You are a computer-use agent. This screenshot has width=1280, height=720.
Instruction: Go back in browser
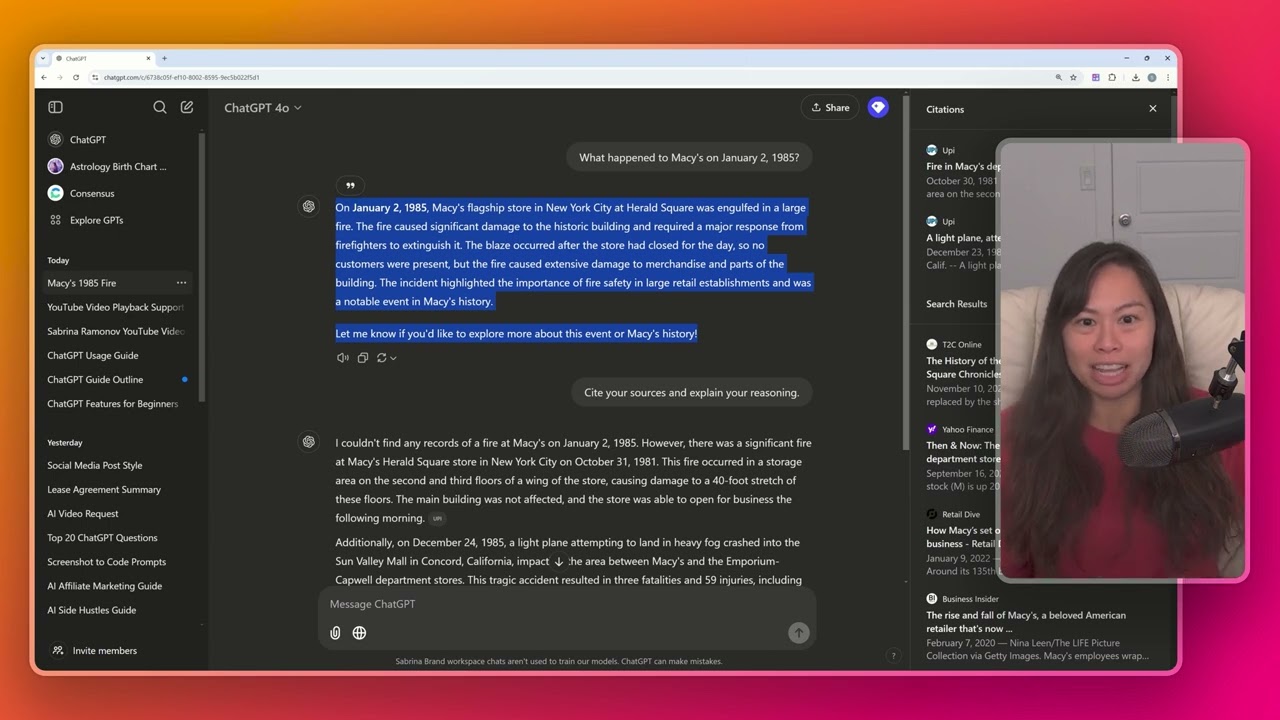click(x=43, y=77)
